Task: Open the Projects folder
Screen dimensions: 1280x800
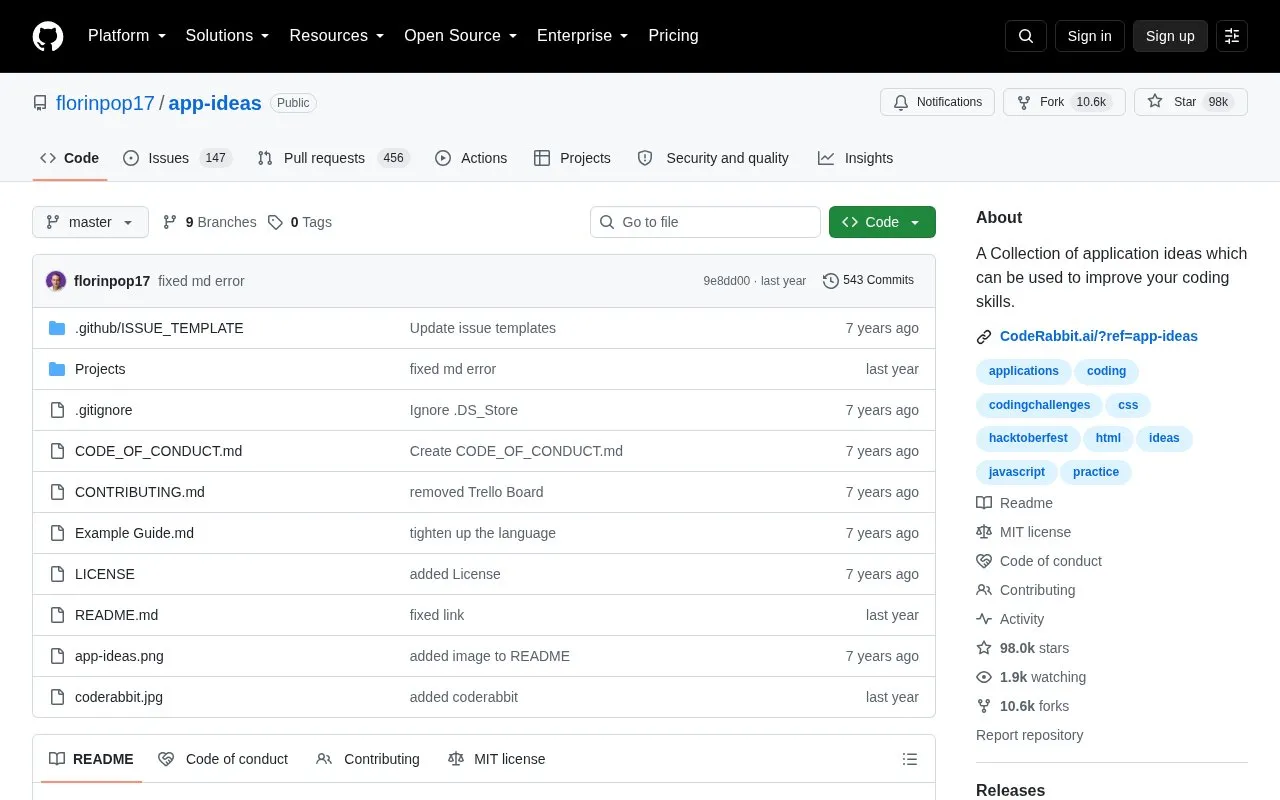Action: coord(100,369)
